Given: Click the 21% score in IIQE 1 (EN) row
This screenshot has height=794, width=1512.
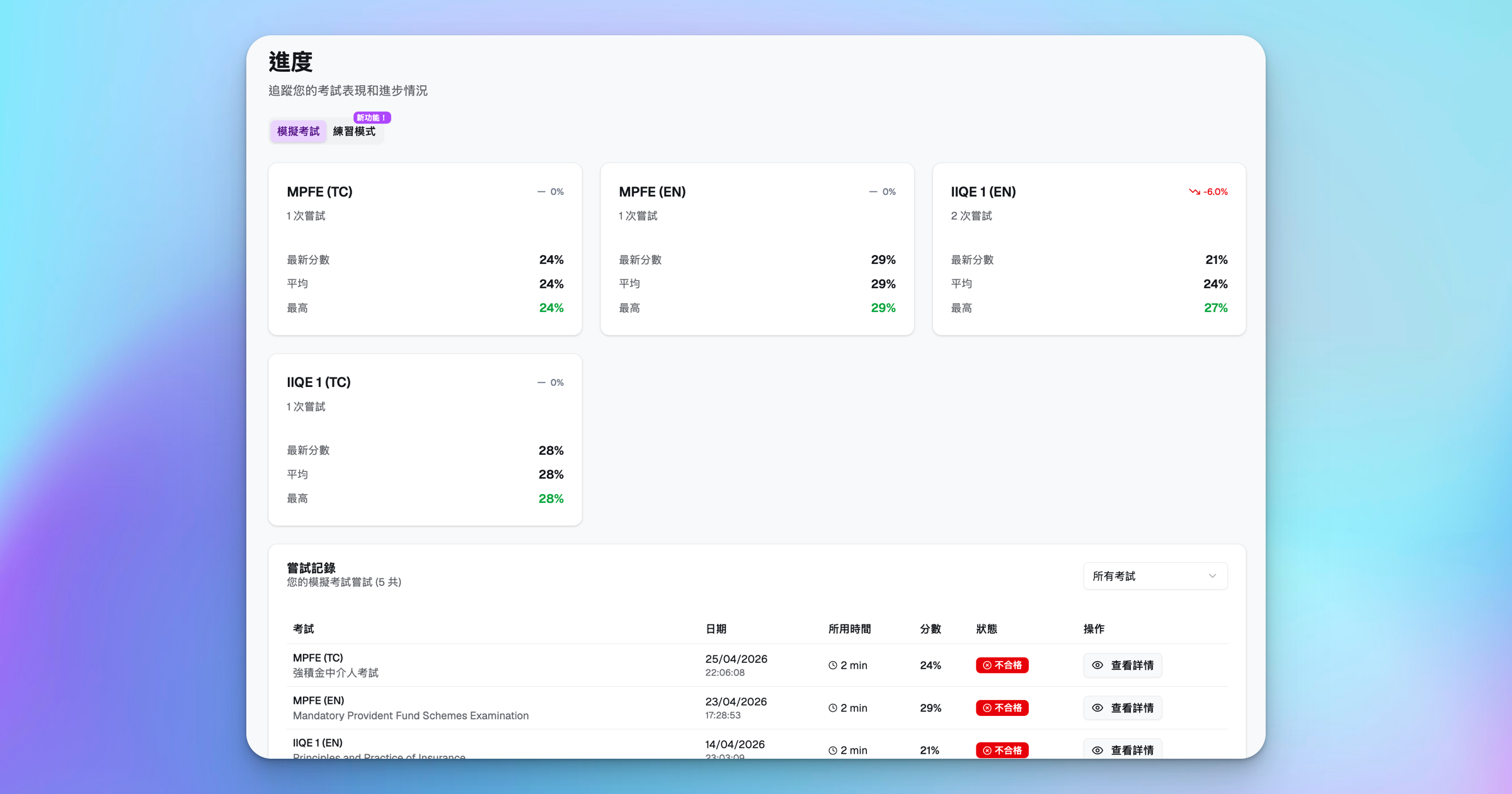Looking at the screenshot, I should coord(929,750).
